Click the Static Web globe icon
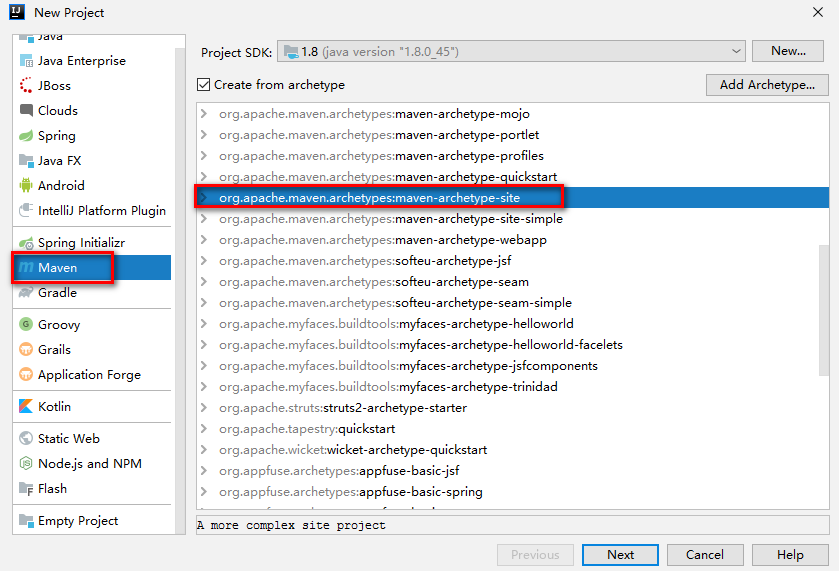Viewport: 839px width, 571px height. pos(26,438)
